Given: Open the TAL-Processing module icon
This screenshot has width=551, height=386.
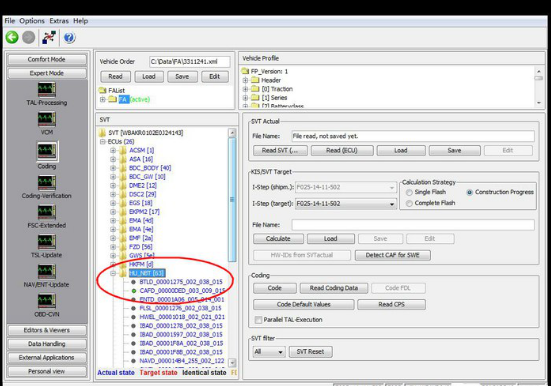Looking at the screenshot, I should coord(47,89).
